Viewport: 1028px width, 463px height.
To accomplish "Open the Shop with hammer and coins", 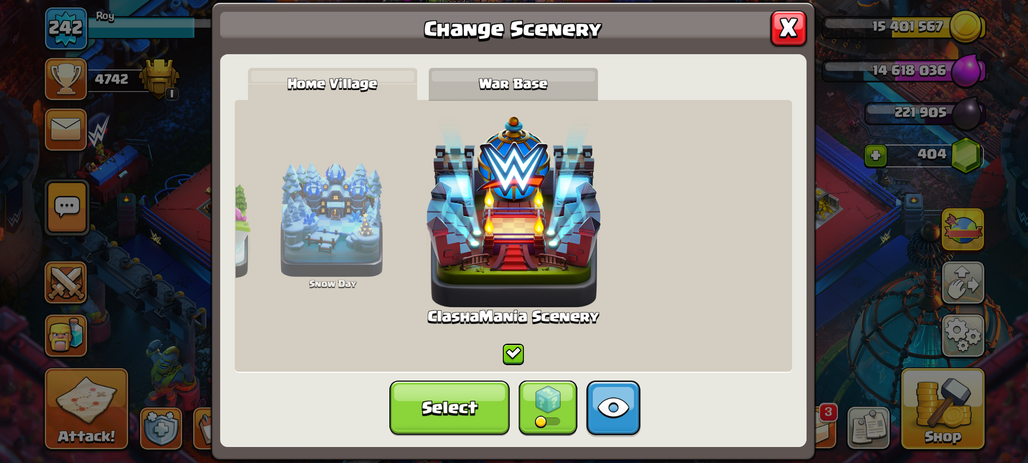I will click(x=943, y=409).
